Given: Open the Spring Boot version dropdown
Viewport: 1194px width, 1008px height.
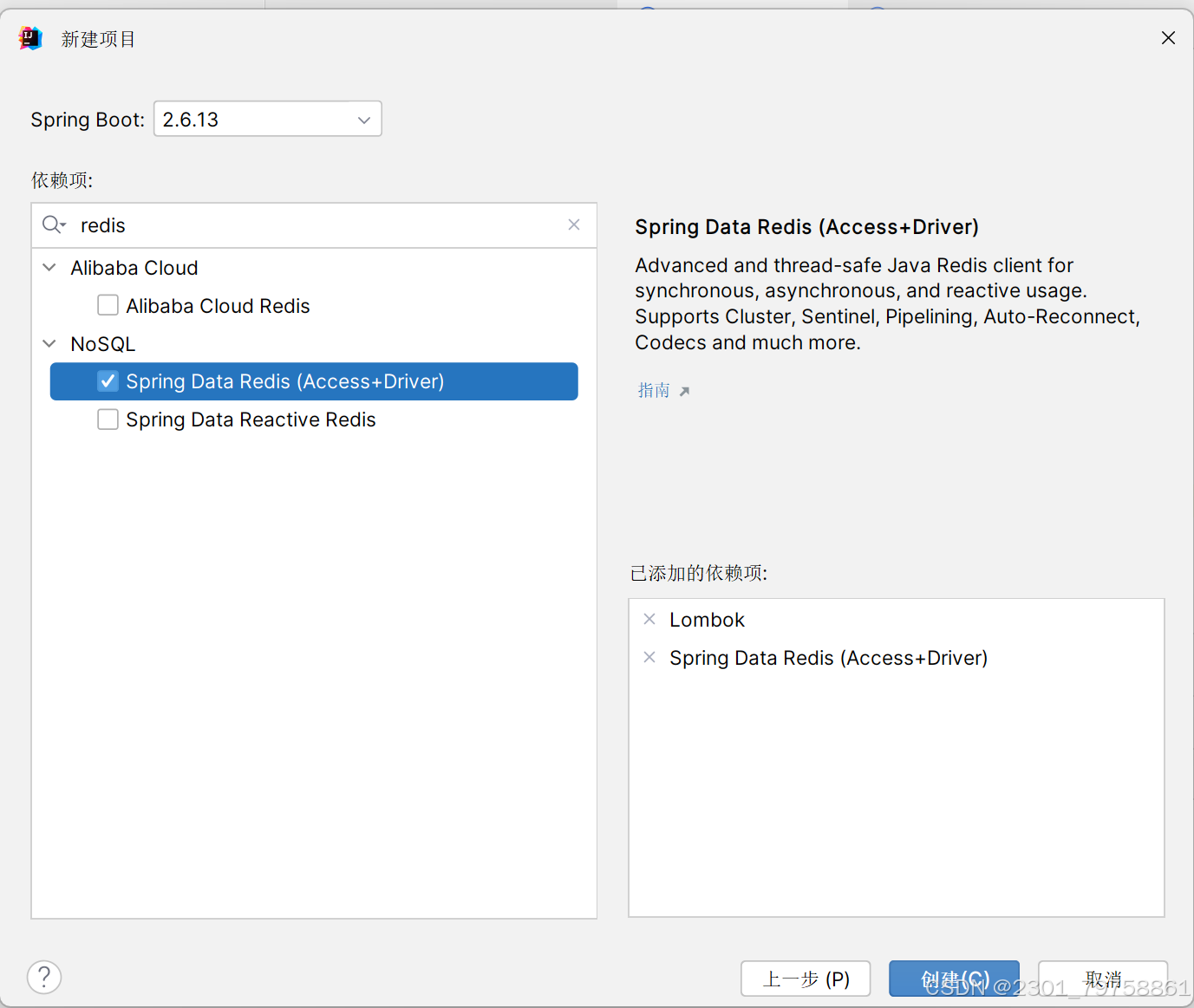Looking at the screenshot, I should coord(363,119).
